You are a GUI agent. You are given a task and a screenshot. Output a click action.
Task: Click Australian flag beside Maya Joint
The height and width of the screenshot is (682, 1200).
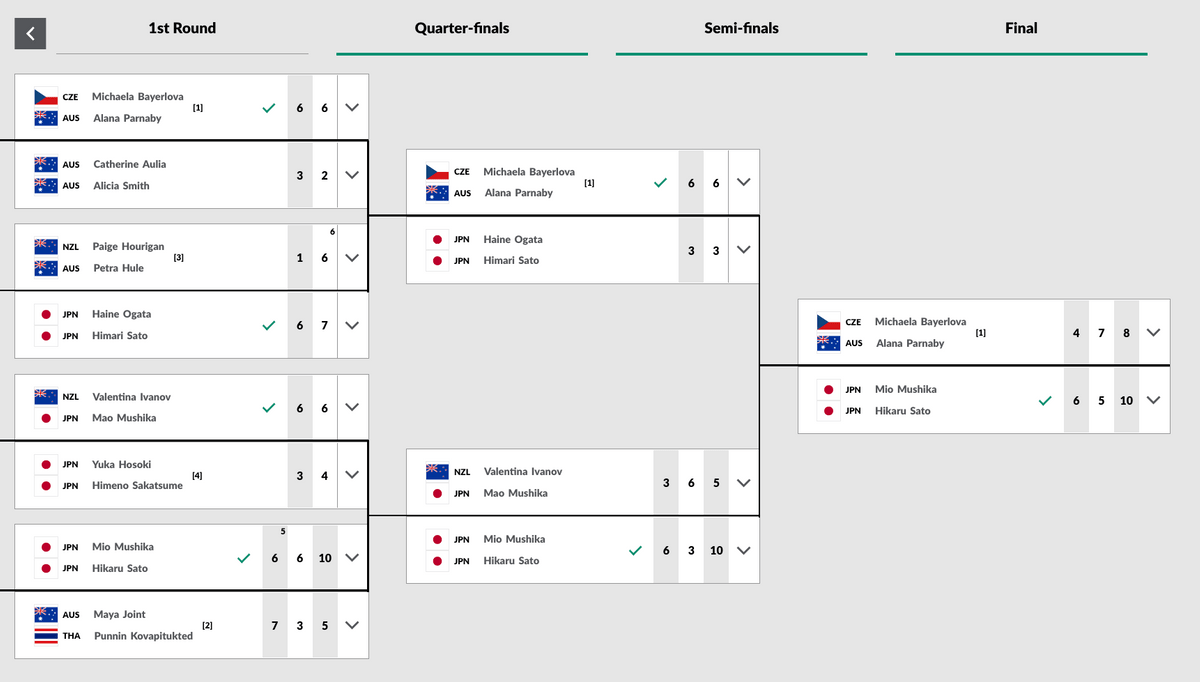tap(46, 614)
